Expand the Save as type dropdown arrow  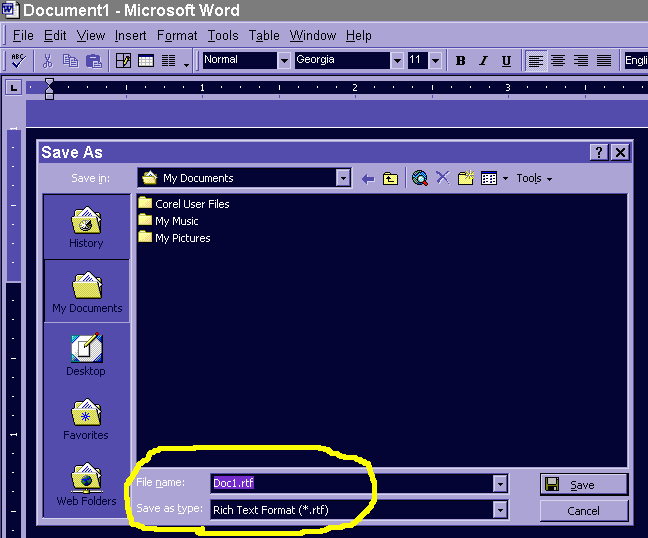click(500, 510)
